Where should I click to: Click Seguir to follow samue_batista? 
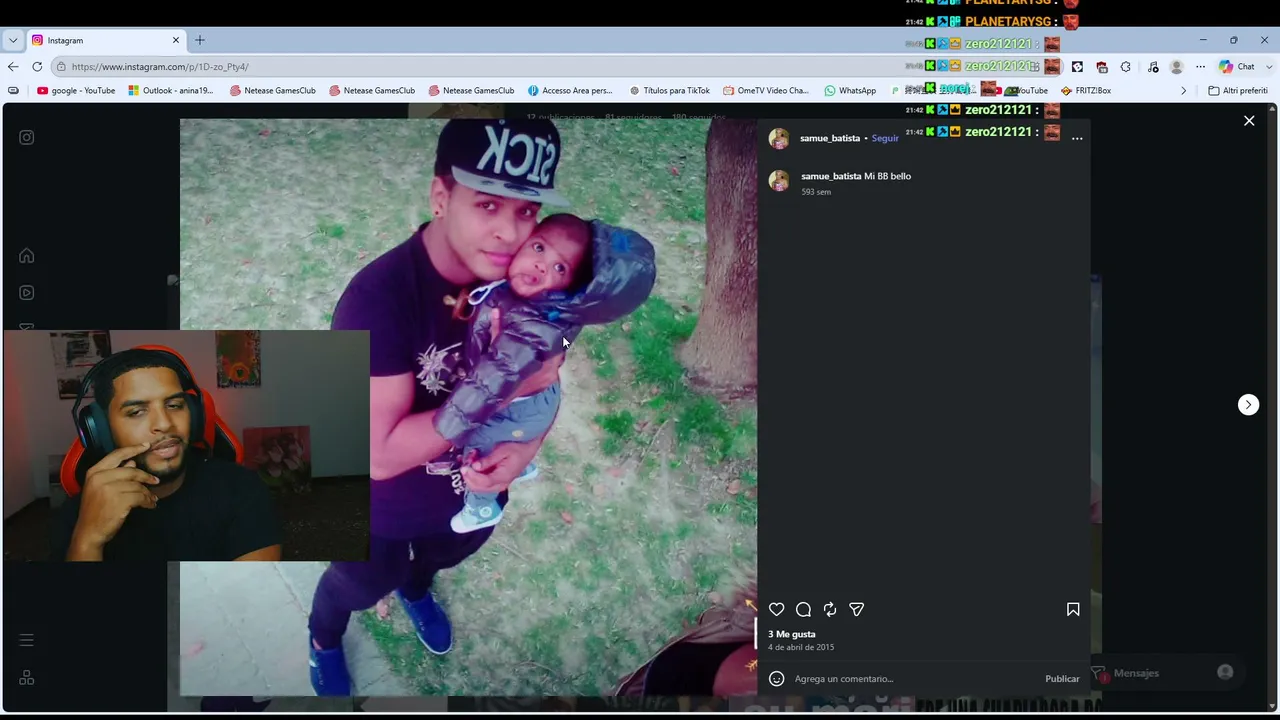[885, 138]
